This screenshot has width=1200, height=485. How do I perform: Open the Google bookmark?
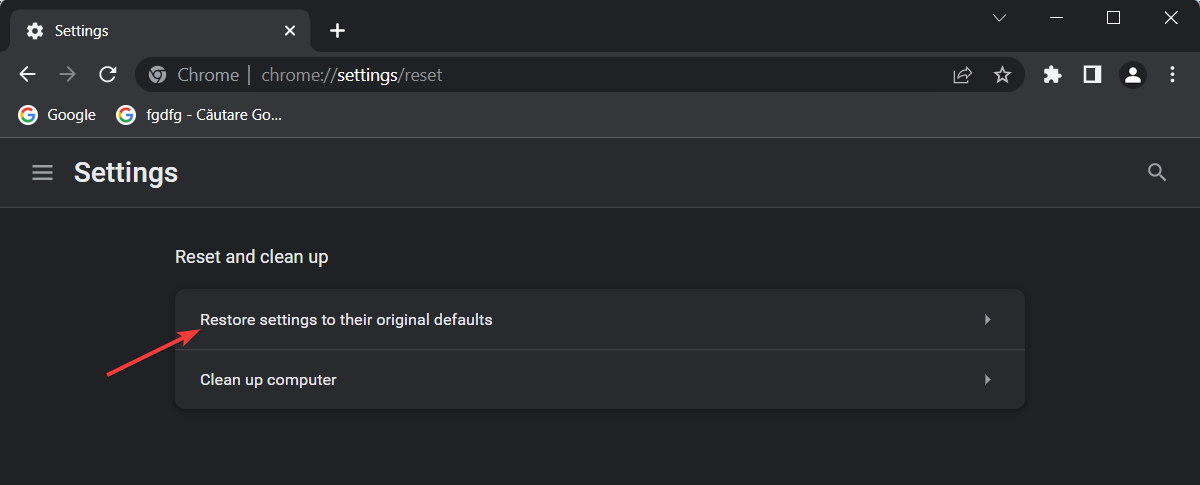tap(58, 115)
